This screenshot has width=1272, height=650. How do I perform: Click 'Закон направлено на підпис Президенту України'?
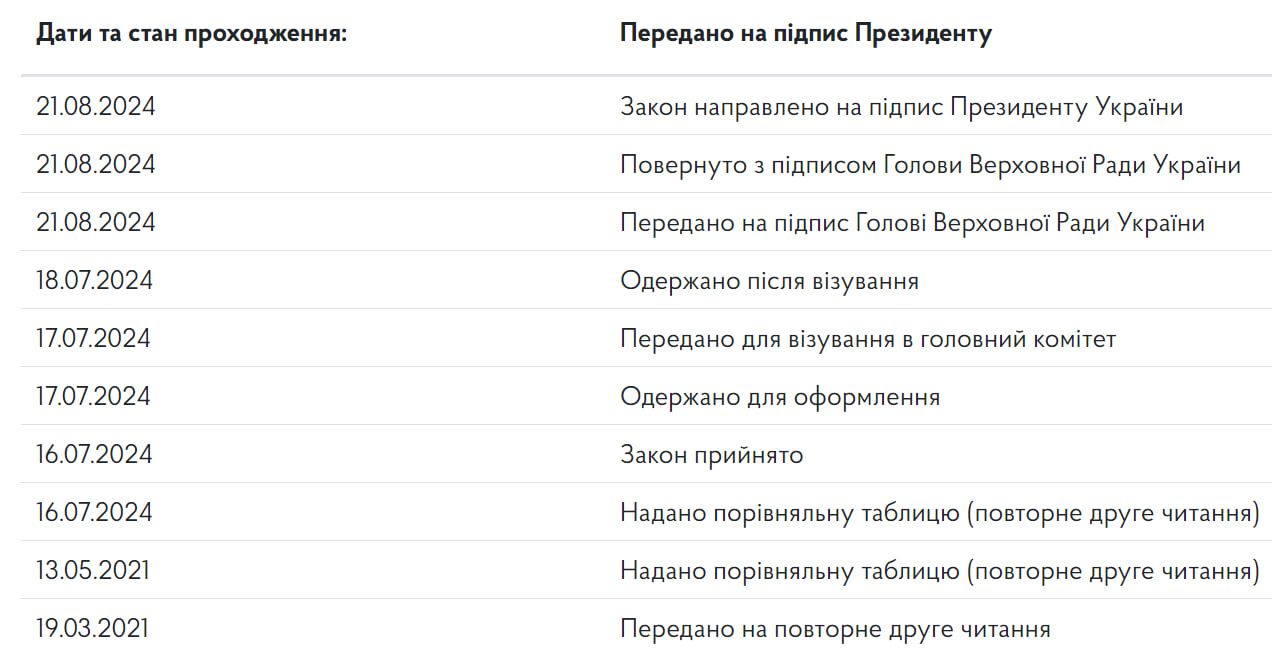(901, 106)
